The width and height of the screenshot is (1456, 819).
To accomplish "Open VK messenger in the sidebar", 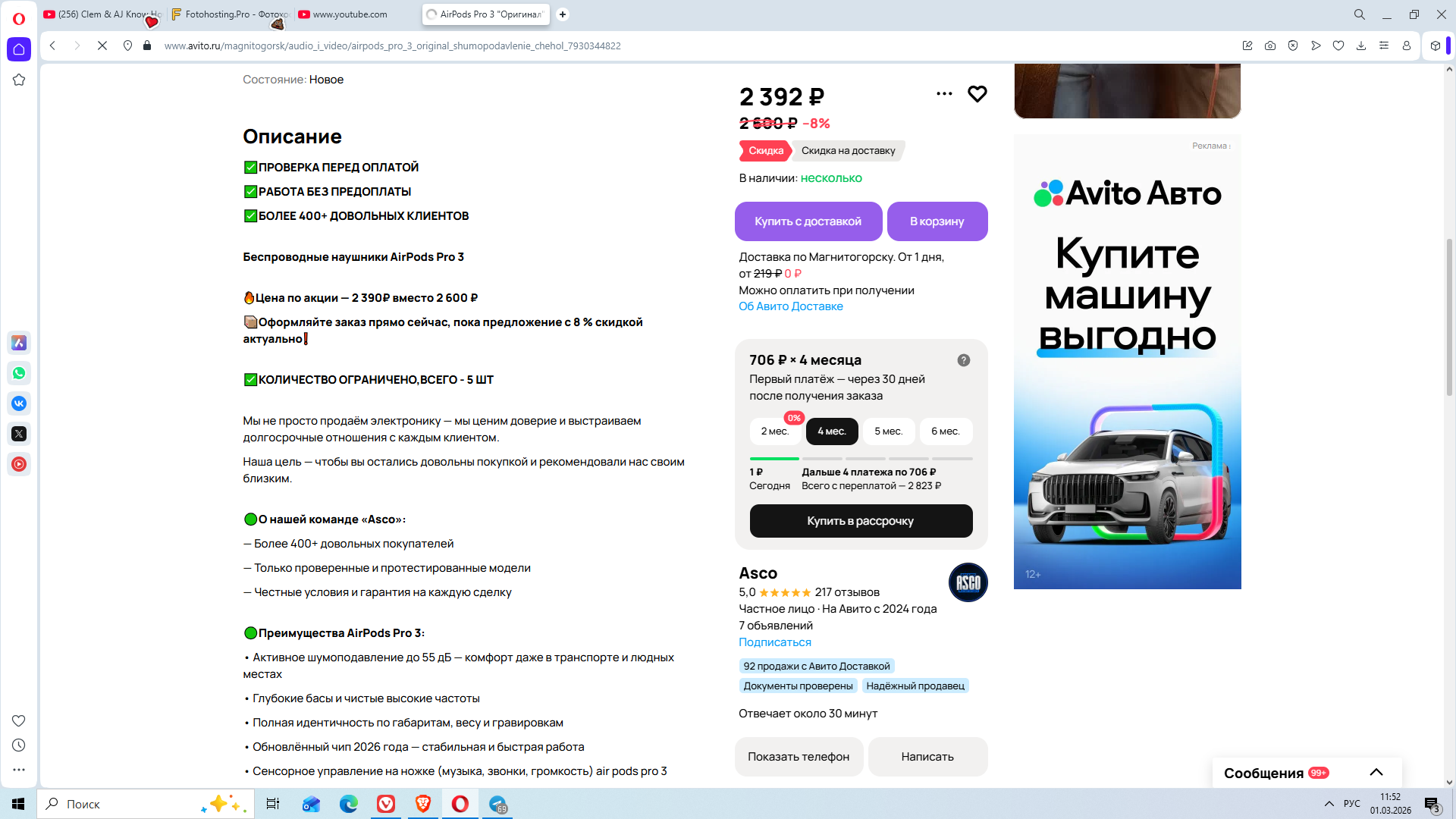I will (19, 403).
